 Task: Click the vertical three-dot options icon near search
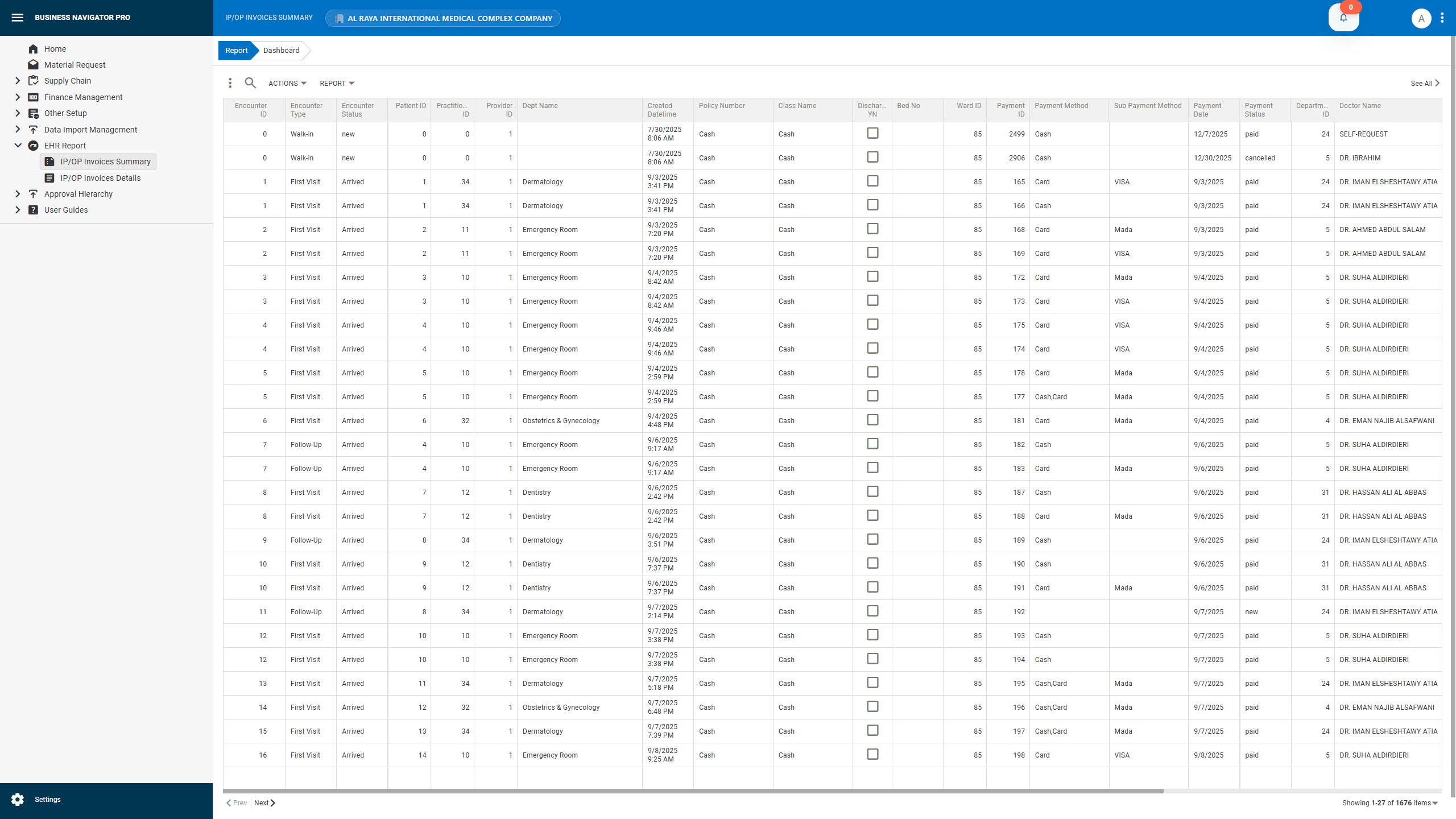(230, 83)
